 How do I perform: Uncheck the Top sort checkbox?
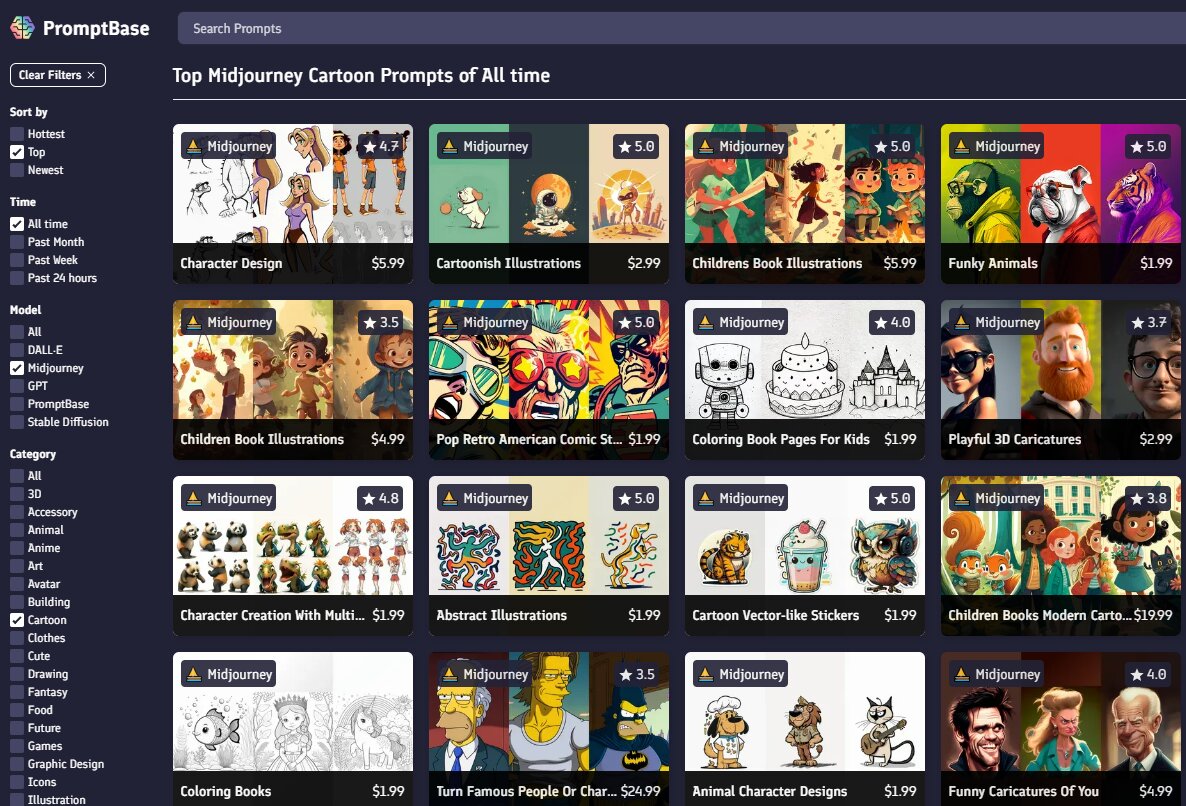[x=17, y=152]
